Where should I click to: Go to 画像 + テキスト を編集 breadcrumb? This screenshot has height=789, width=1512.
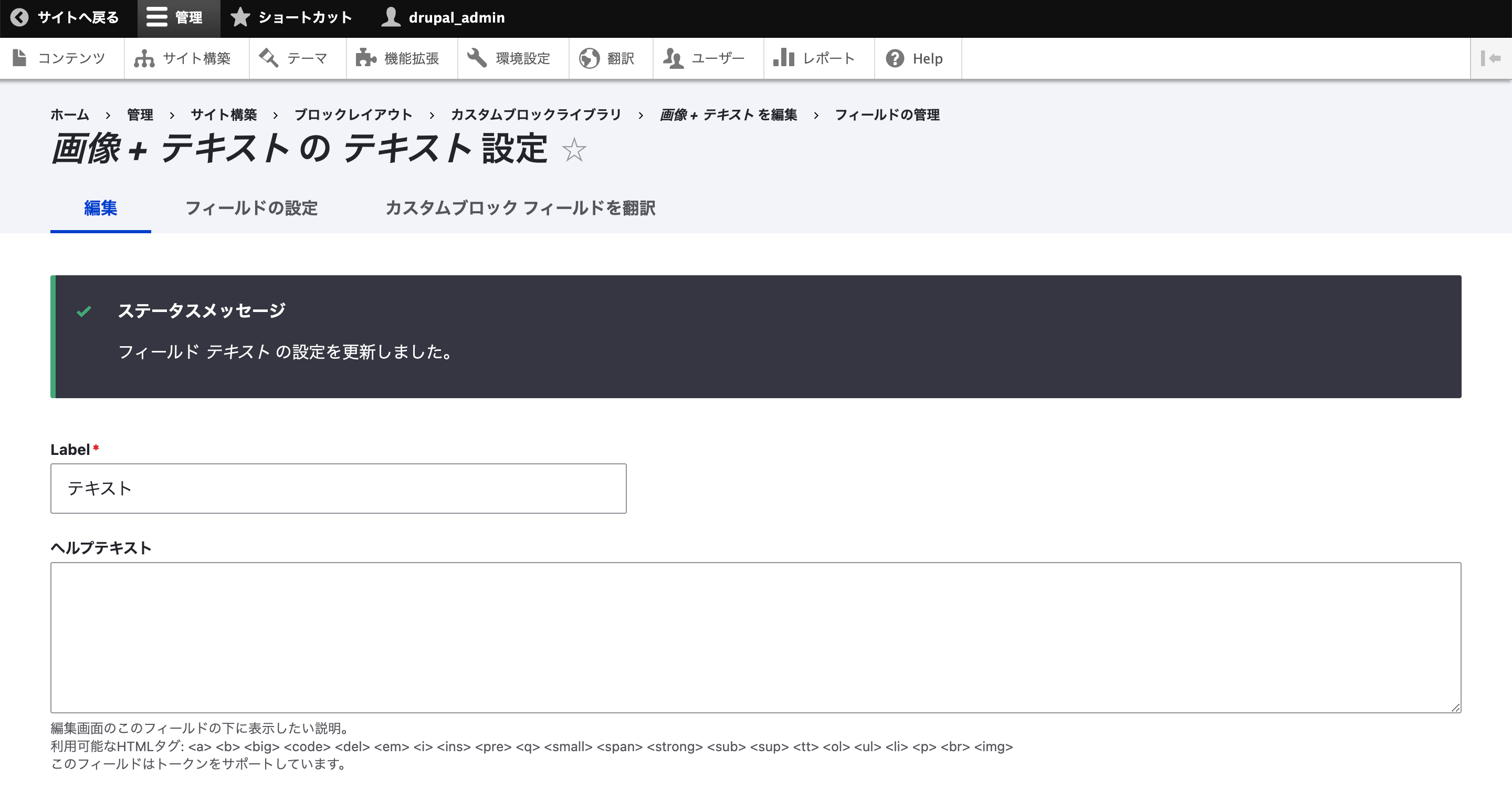pos(728,115)
